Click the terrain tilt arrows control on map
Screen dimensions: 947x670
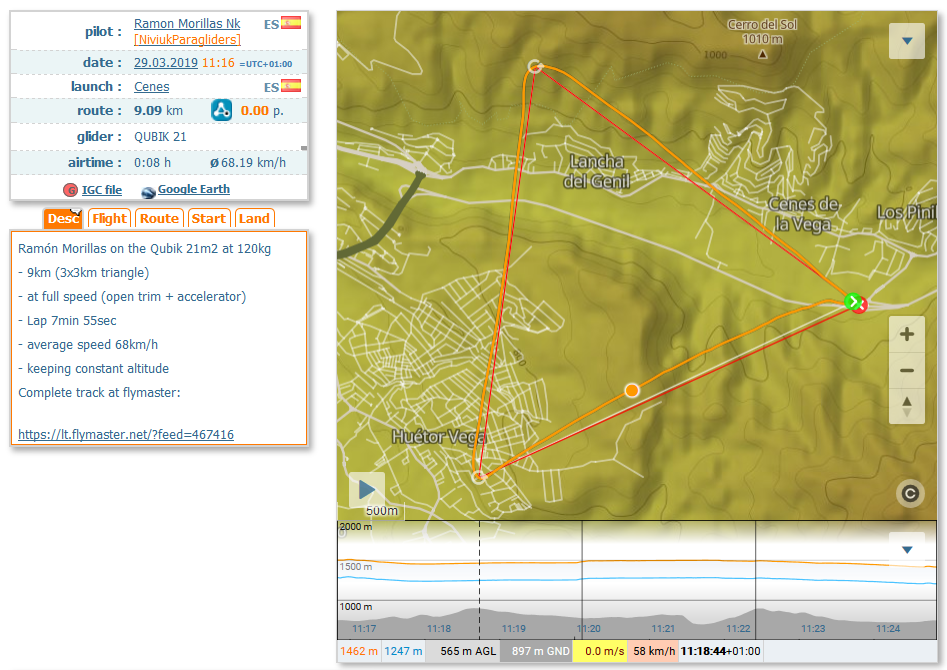coord(907,407)
